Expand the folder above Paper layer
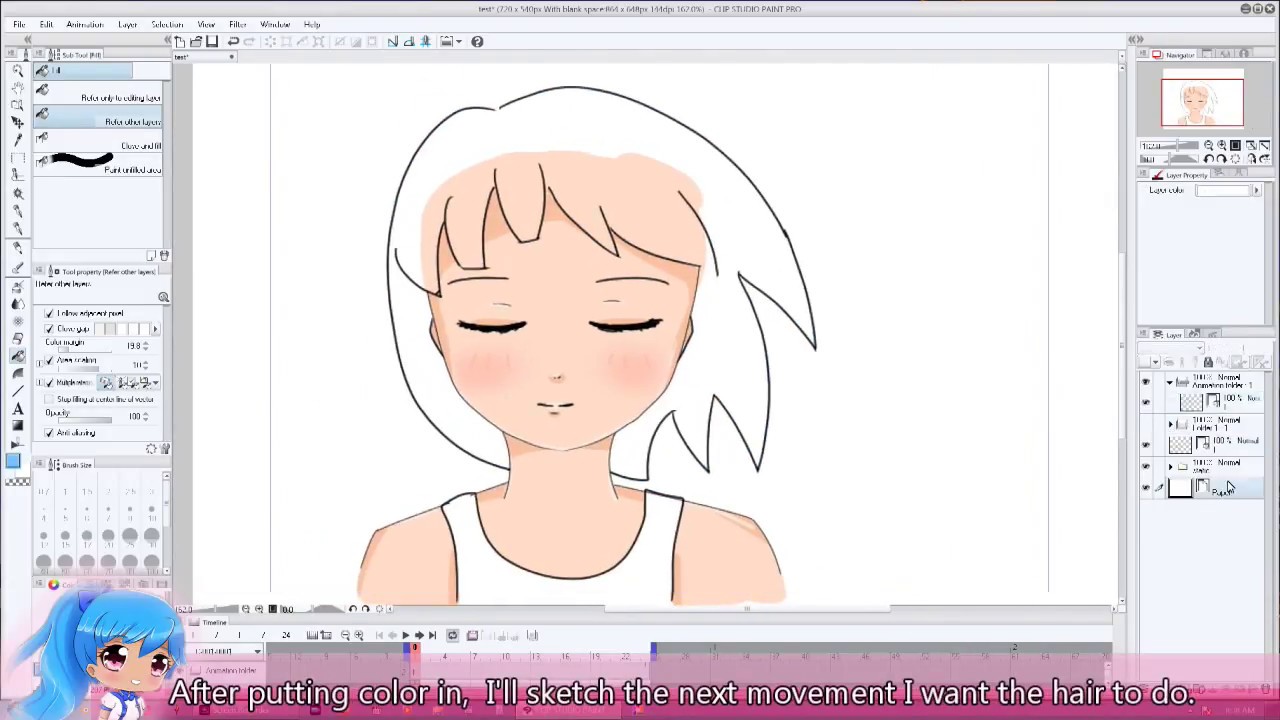Image resolution: width=1280 pixels, height=720 pixels. [1171, 467]
